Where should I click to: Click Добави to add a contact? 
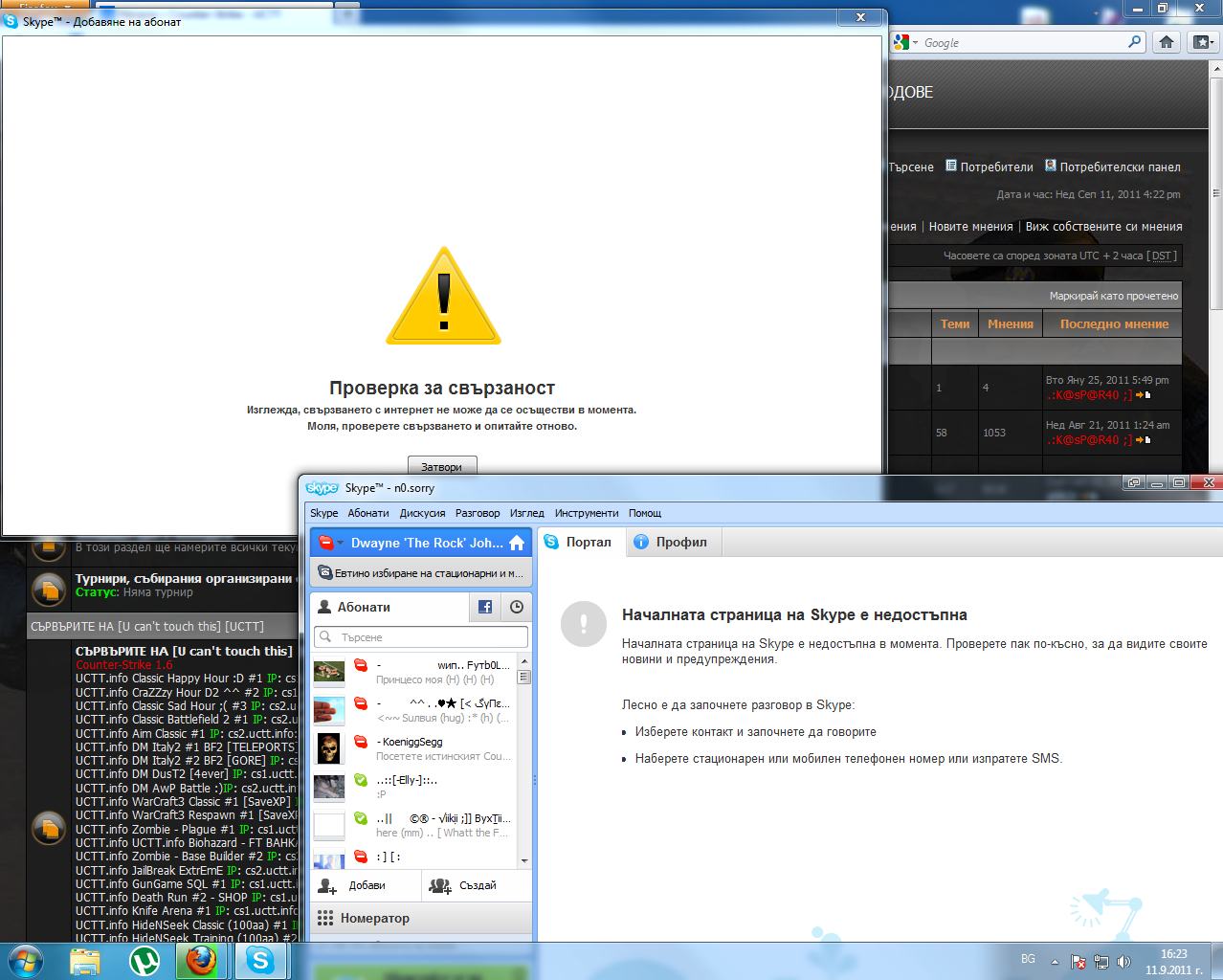(x=367, y=885)
